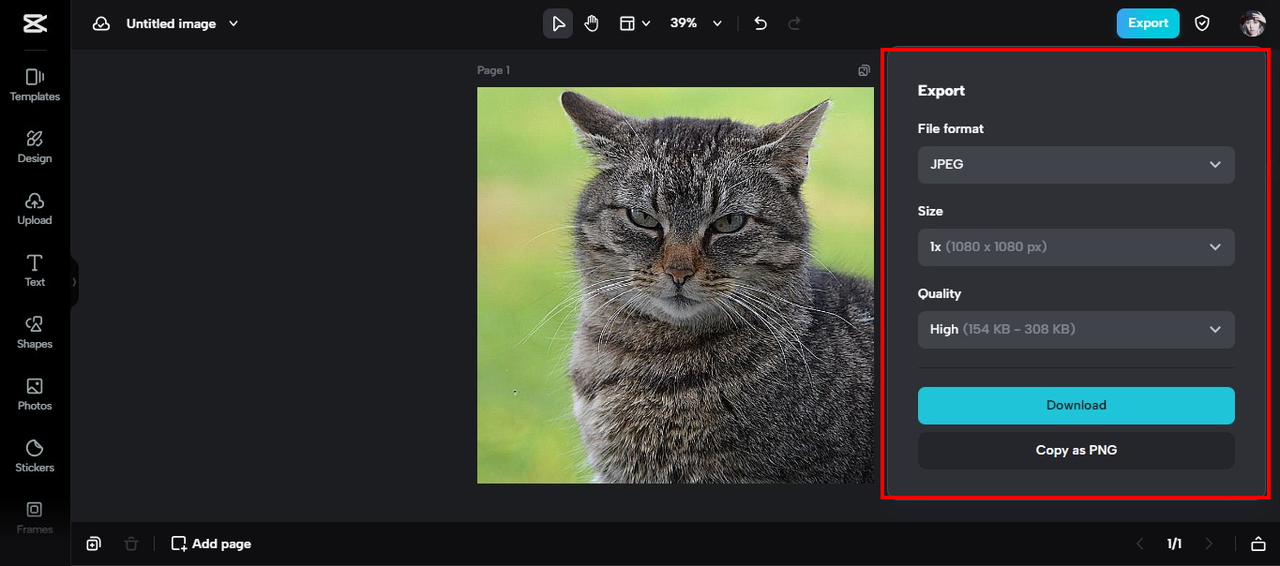The height and width of the screenshot is (566, 1280).
Task: Click the cloud save status icon
Action: pos(101,24)
